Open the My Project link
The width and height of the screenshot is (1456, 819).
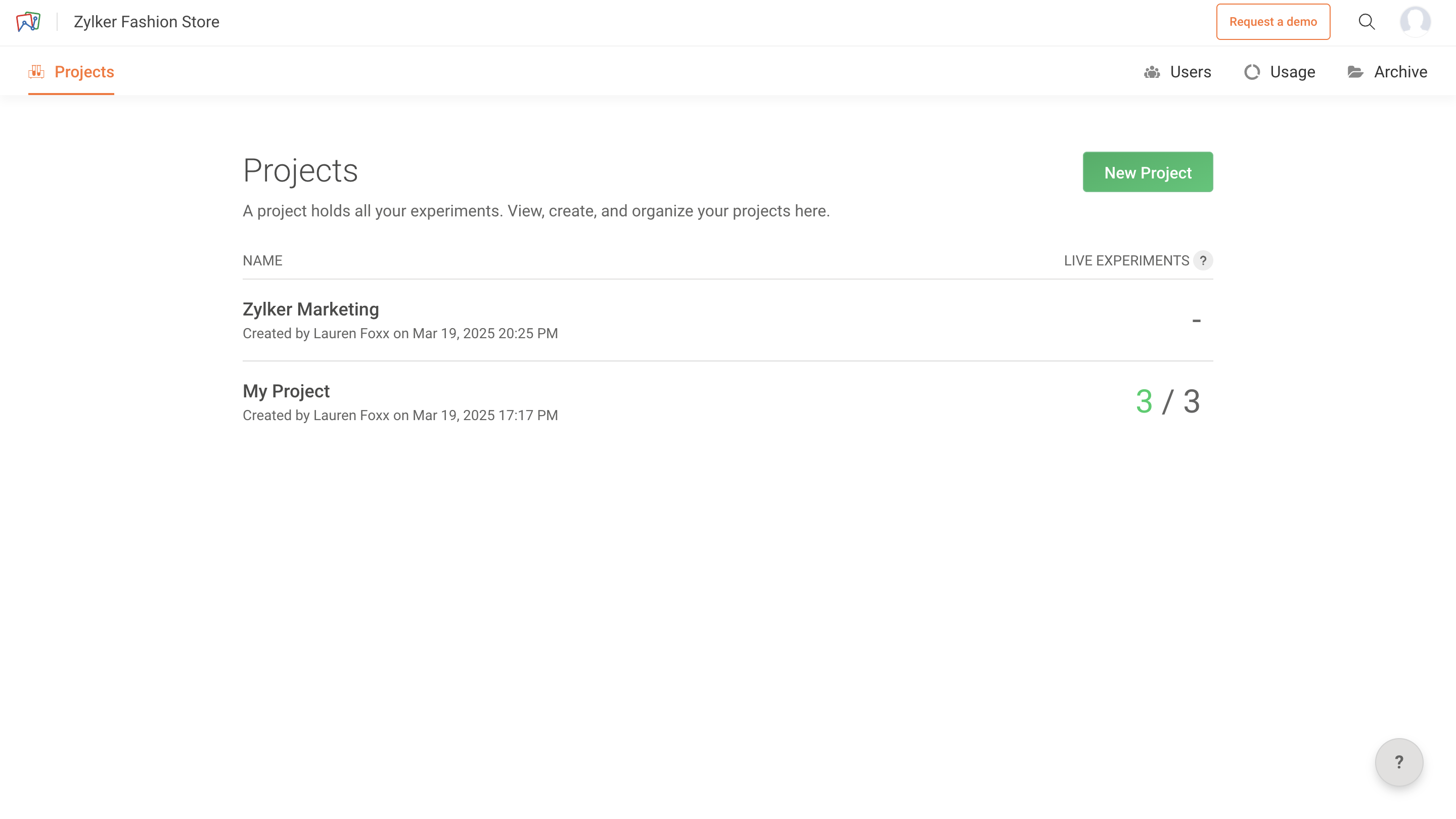click(286, 391)
